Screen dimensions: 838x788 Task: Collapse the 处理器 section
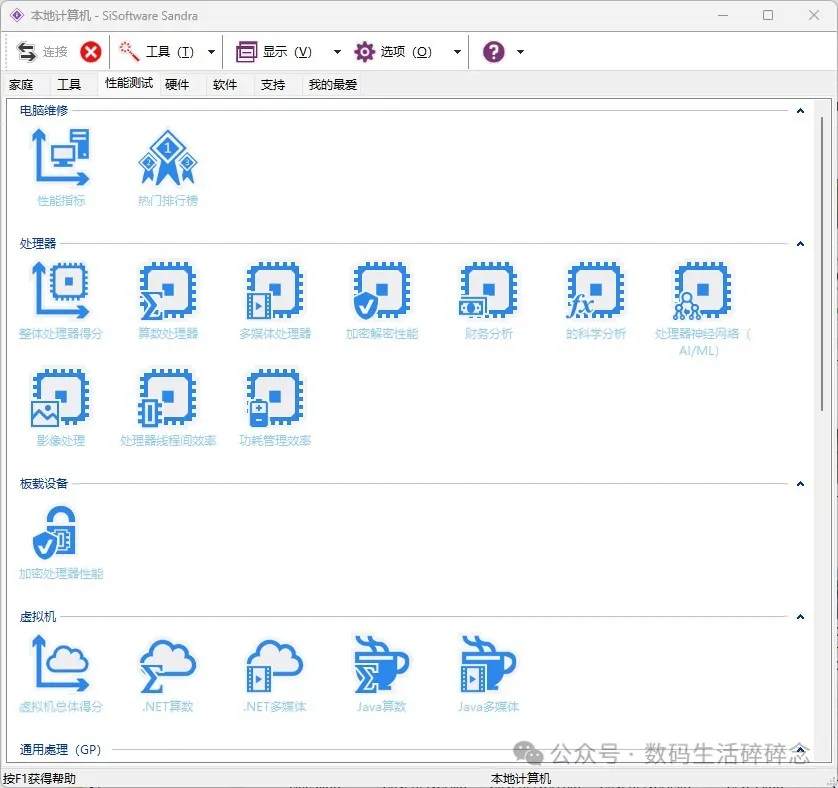point(800,244)
